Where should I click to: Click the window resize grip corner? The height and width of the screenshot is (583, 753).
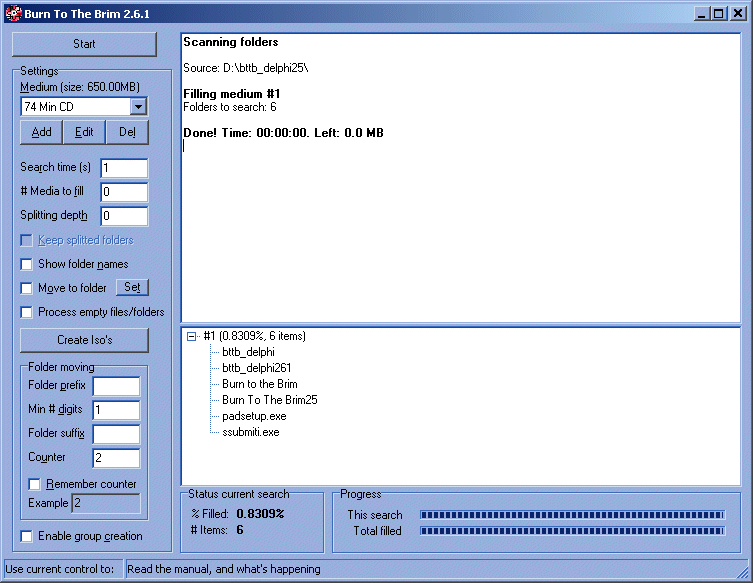click(742, 571)
